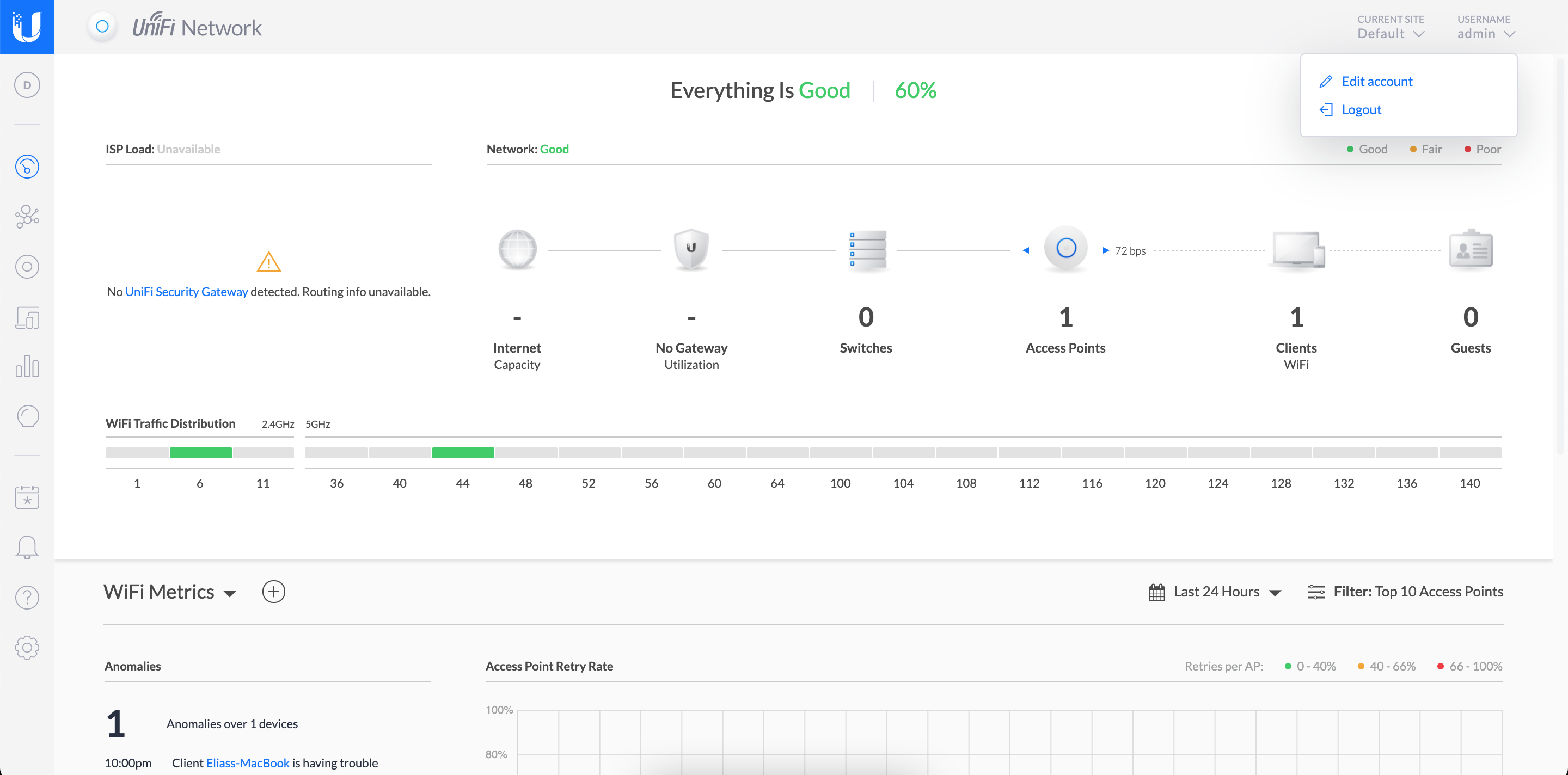Add a widget with the plus circle icon
Screen dimensions: 1568x775
click(x=273, y=592)
